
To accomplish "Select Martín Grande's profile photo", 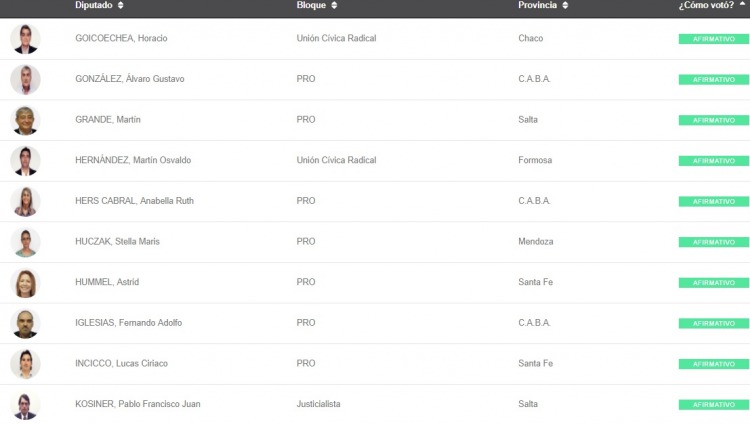I will 25,120.
